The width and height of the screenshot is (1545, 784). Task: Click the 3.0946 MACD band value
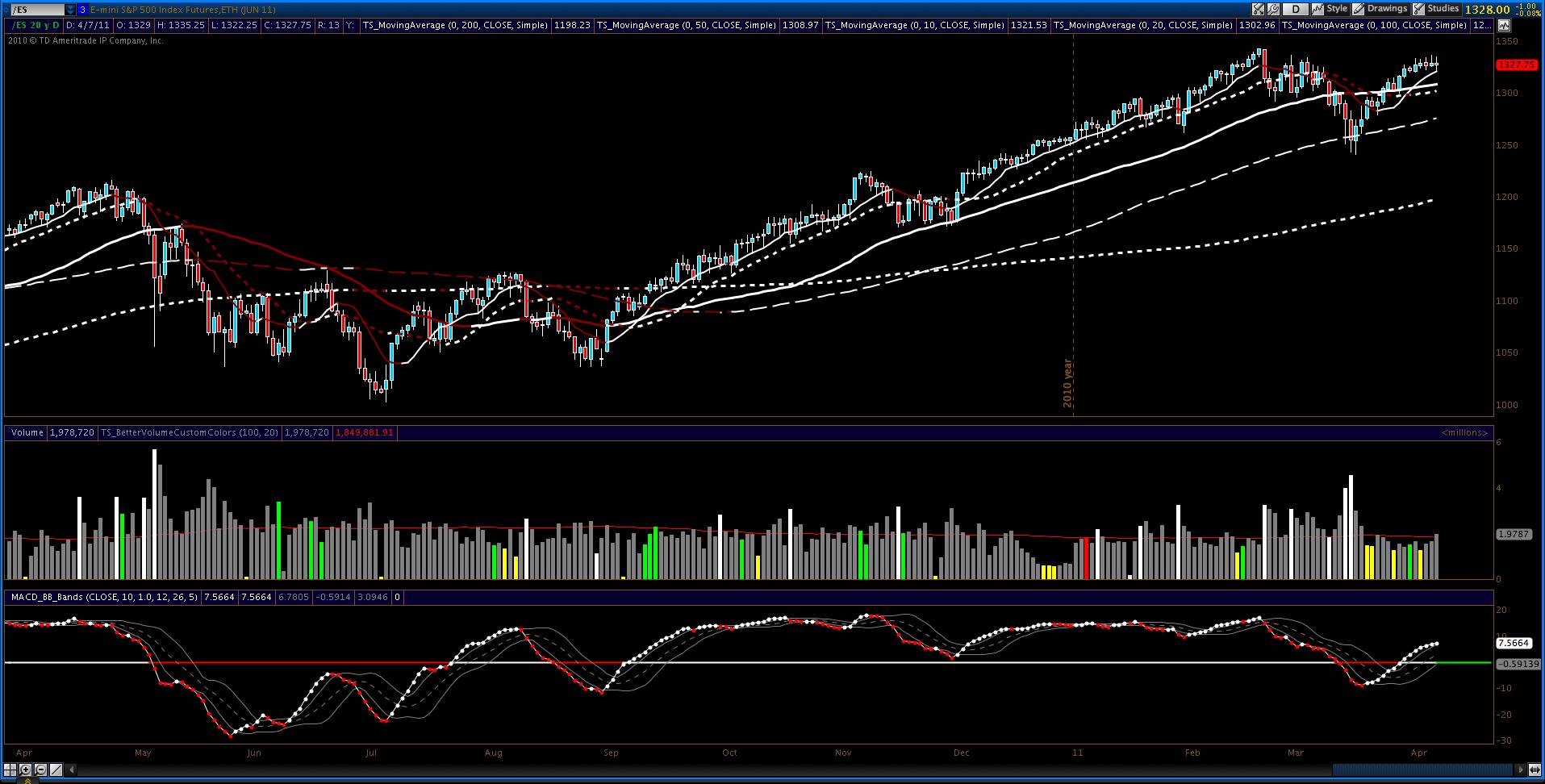pyautogui.click(x=373, y=598)
